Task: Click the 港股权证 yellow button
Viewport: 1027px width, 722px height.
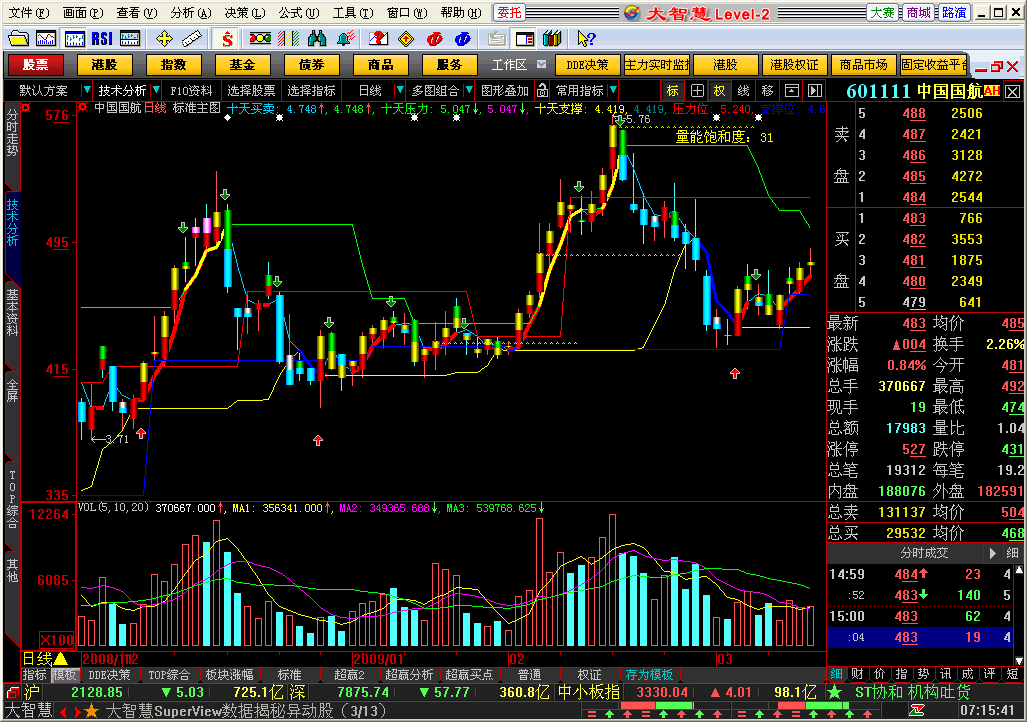Action: pos(794,65)
